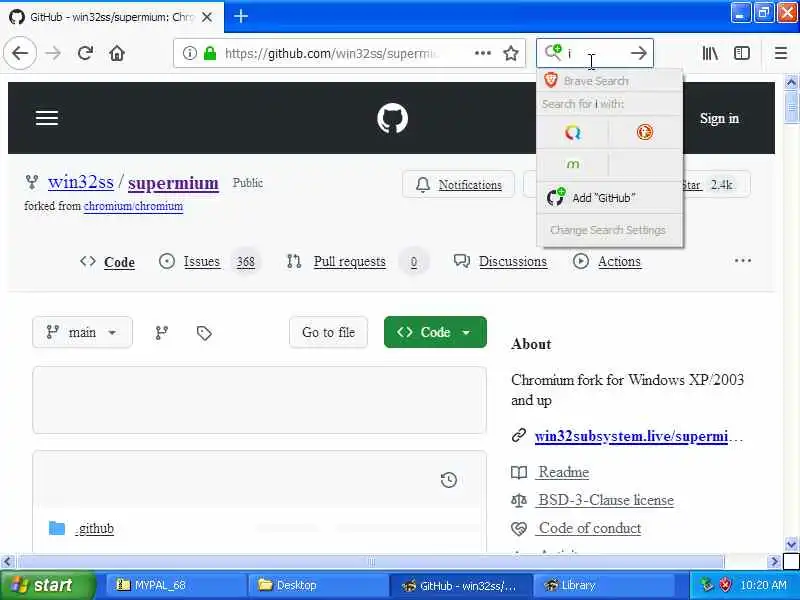
Task: Open the browser hamburger menu
Action: (781, 53)
